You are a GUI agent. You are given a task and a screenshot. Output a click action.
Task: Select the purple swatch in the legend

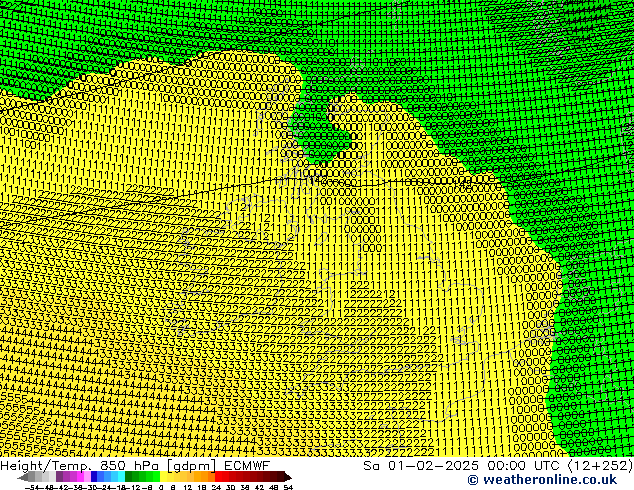(x=66, y=477)
